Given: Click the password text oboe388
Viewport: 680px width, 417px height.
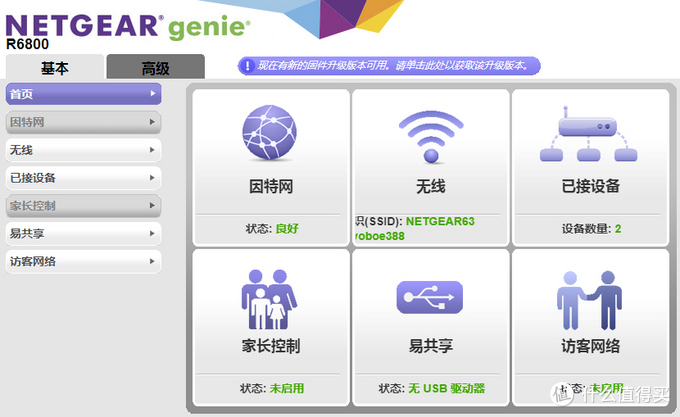Looking at the screenshot, I should [x=380, y=236].
